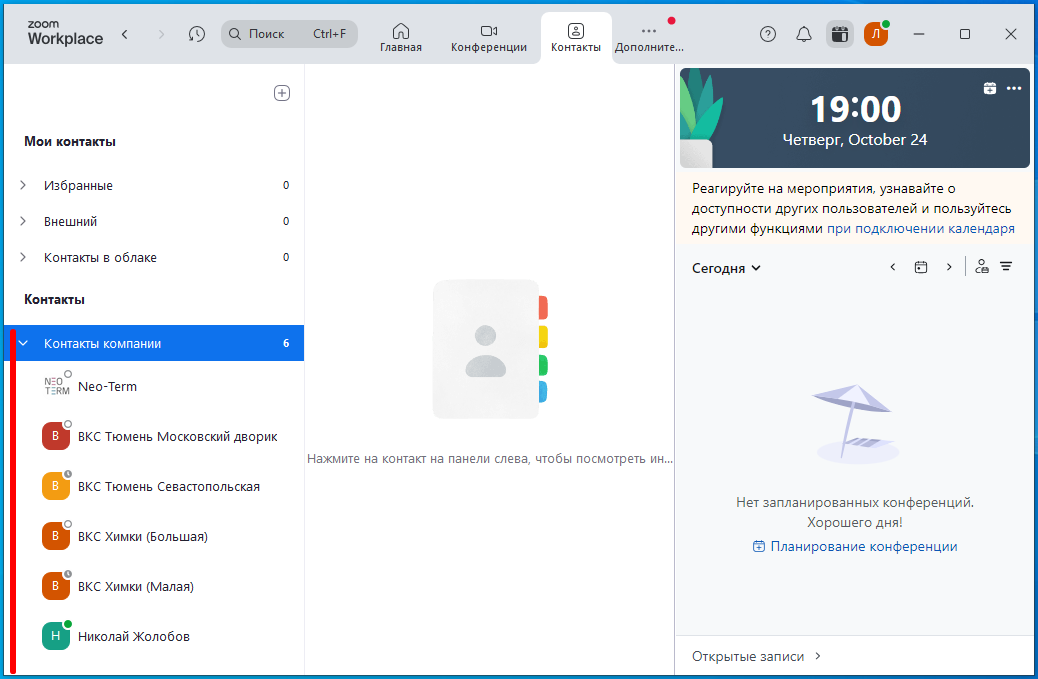This screenshot has width=1038, height=679.
Task: Click the add contact plus icon
Action: [282, 93]
